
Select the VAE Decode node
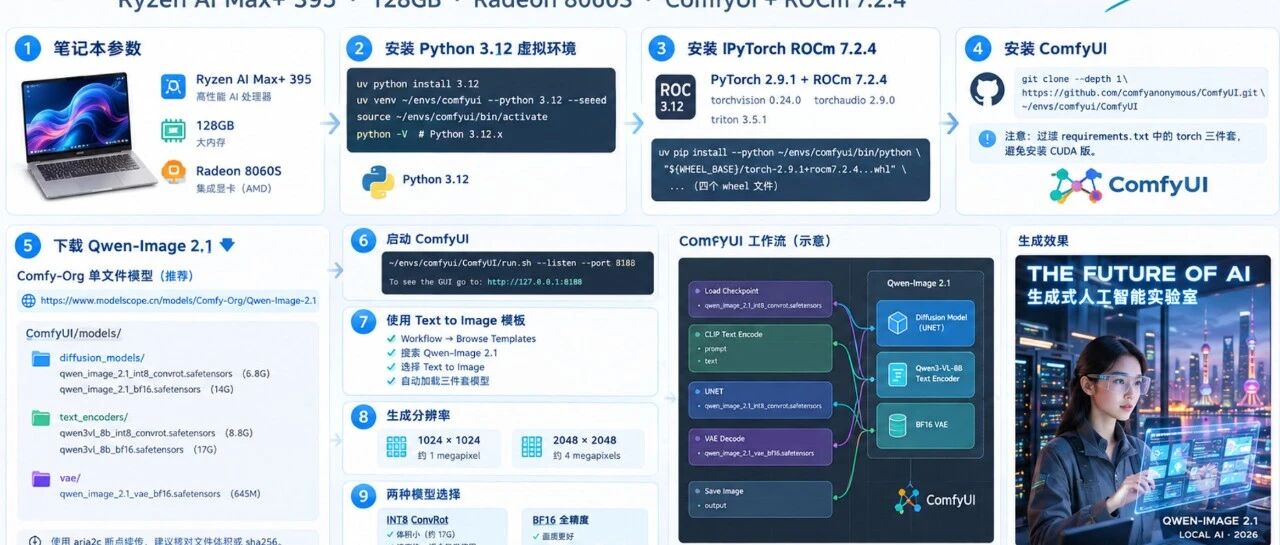760,446
